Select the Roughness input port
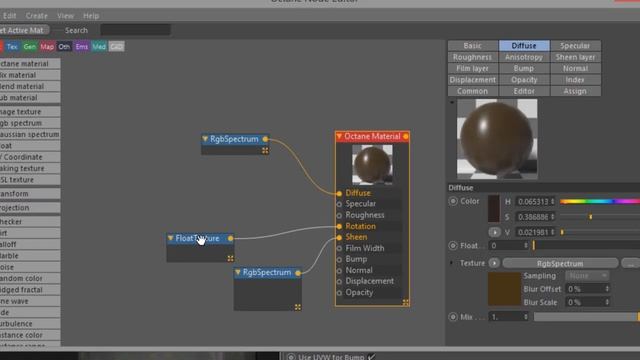The width and height of the screenshot is (640, 360). (x=339, y=216)
